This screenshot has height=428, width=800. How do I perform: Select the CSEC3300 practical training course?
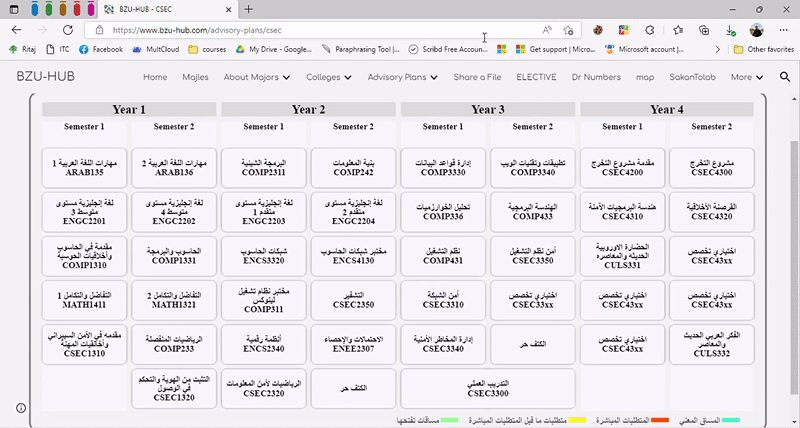click(488, 388)
